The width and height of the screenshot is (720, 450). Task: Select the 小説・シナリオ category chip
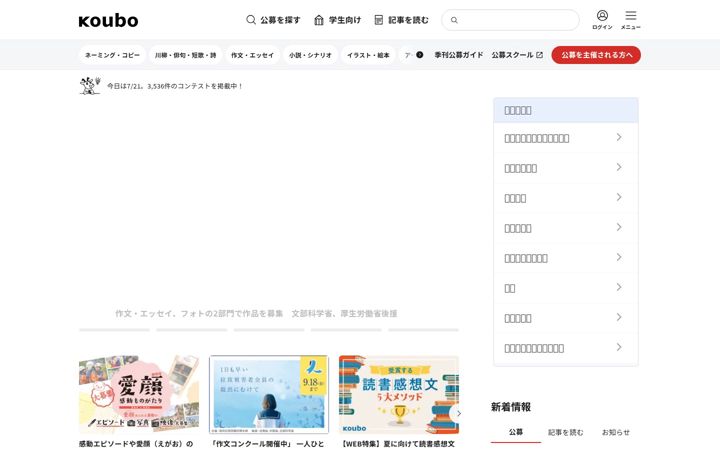pos(310,55)
